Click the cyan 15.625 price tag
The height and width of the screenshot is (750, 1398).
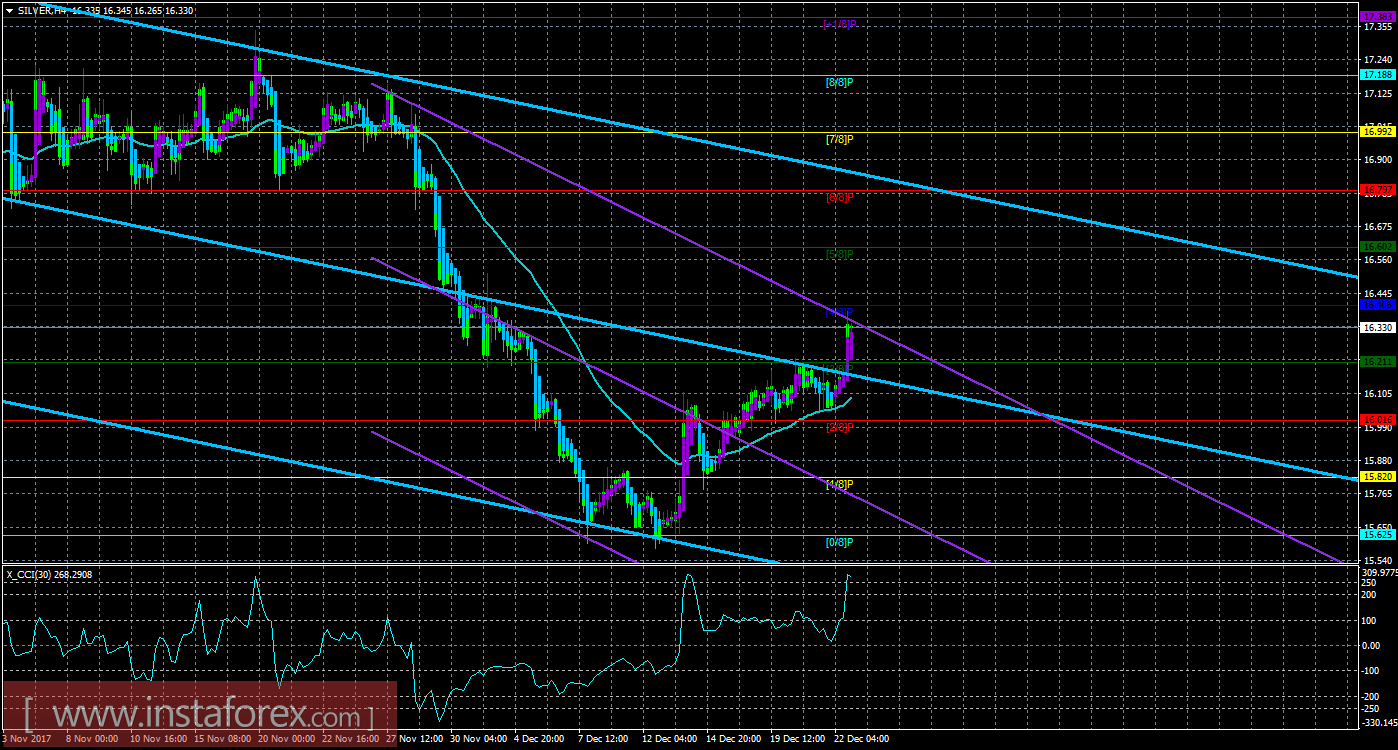tap(1377, 535)
